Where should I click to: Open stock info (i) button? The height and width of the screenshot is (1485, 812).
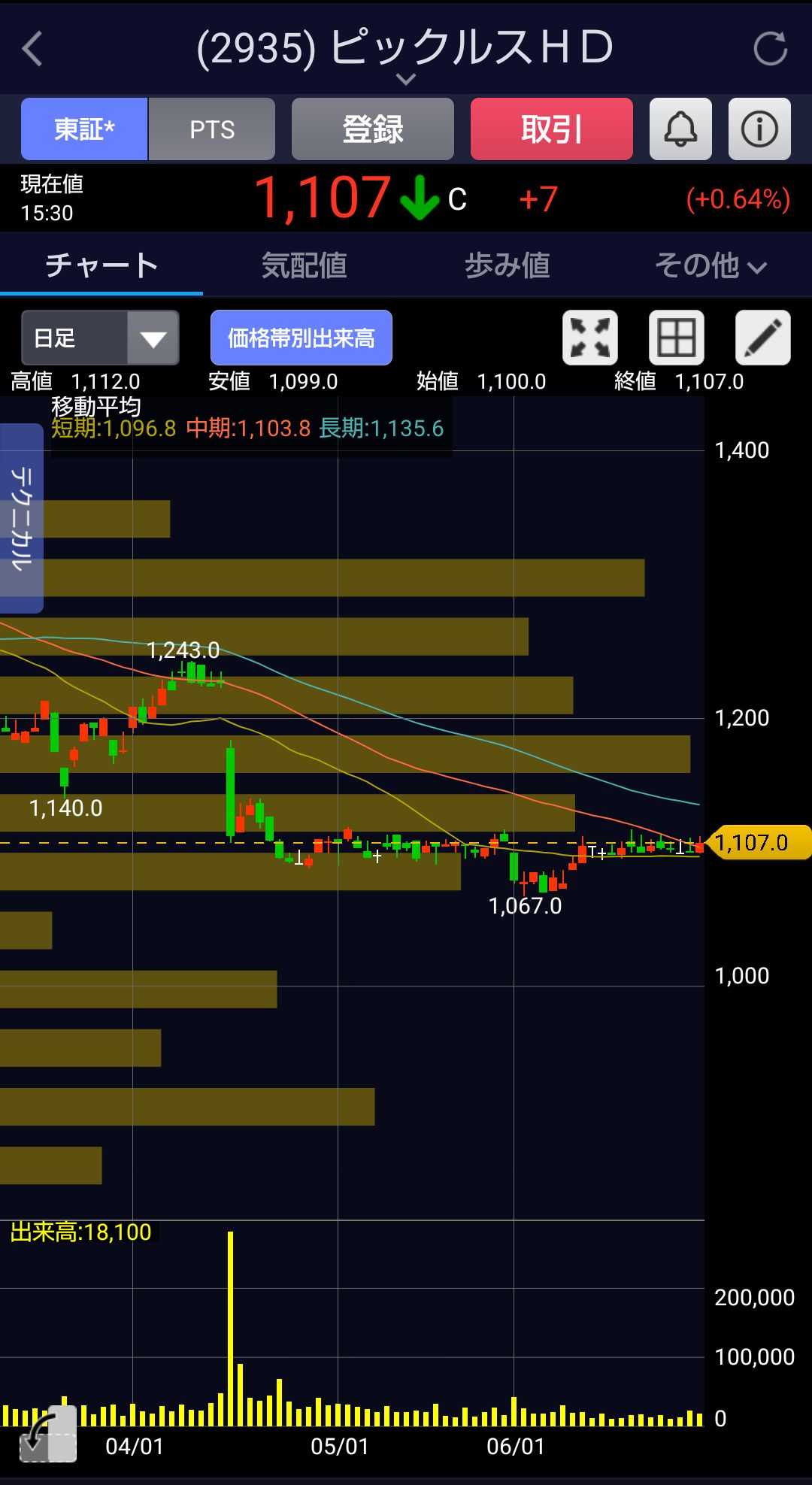pyautogui.click(x=759, y=129)
